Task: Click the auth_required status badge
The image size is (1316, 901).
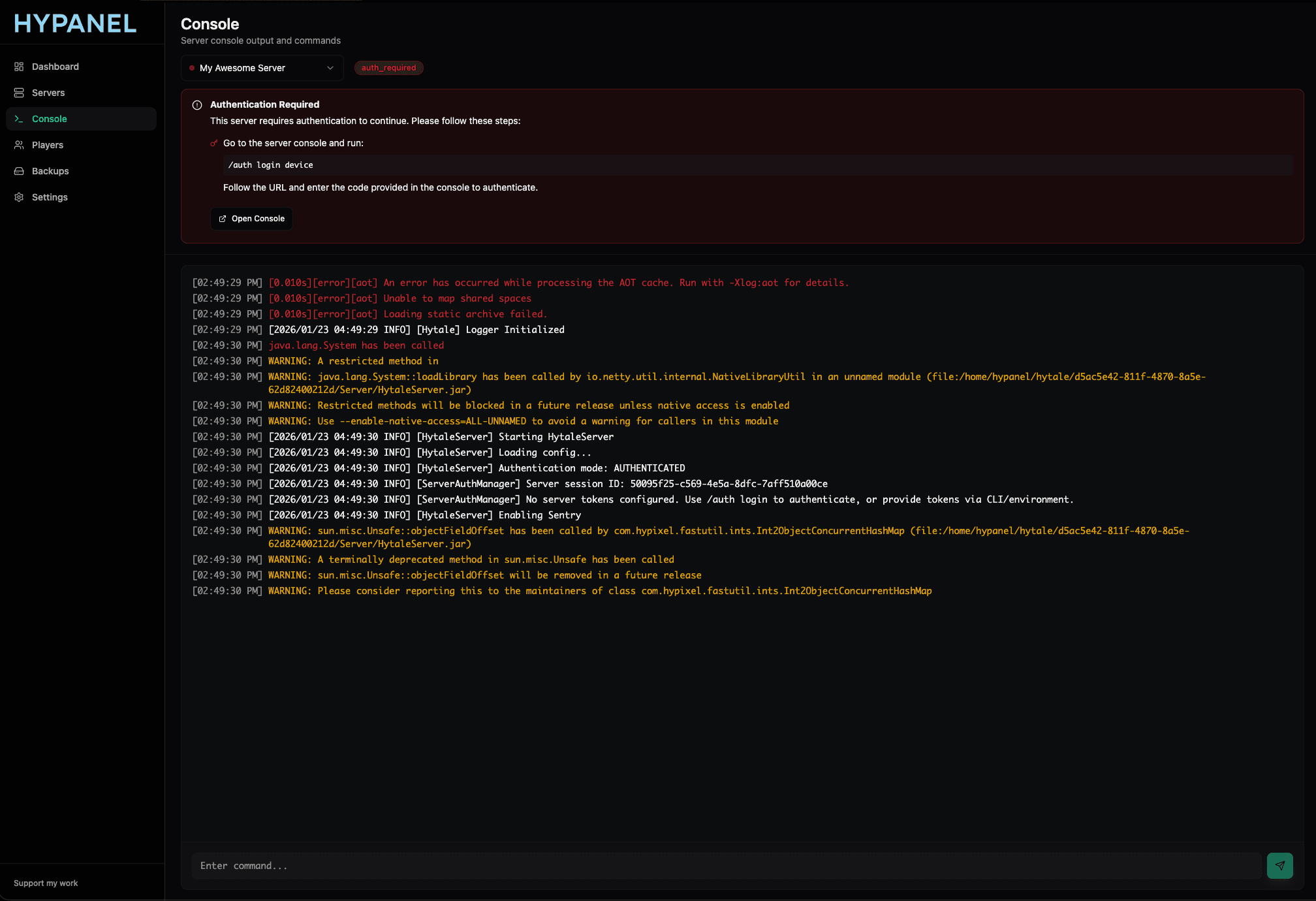Action: (388, 68)
